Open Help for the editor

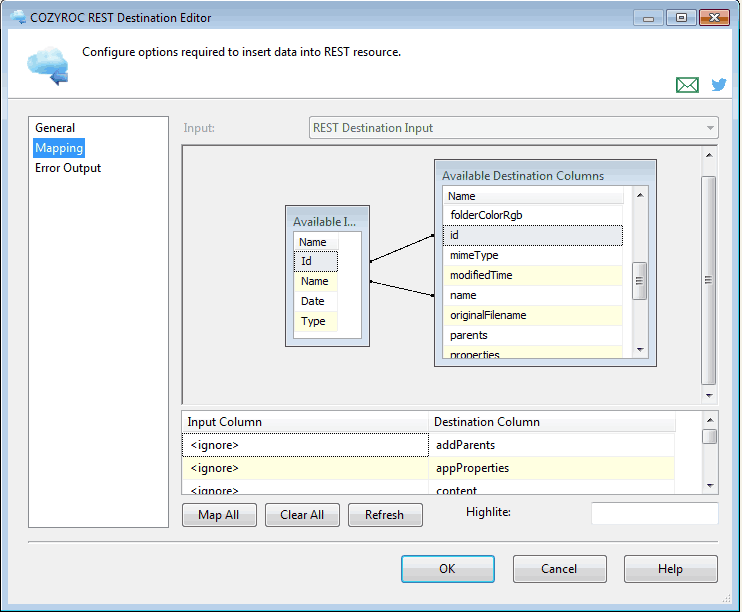click(671, 569)
